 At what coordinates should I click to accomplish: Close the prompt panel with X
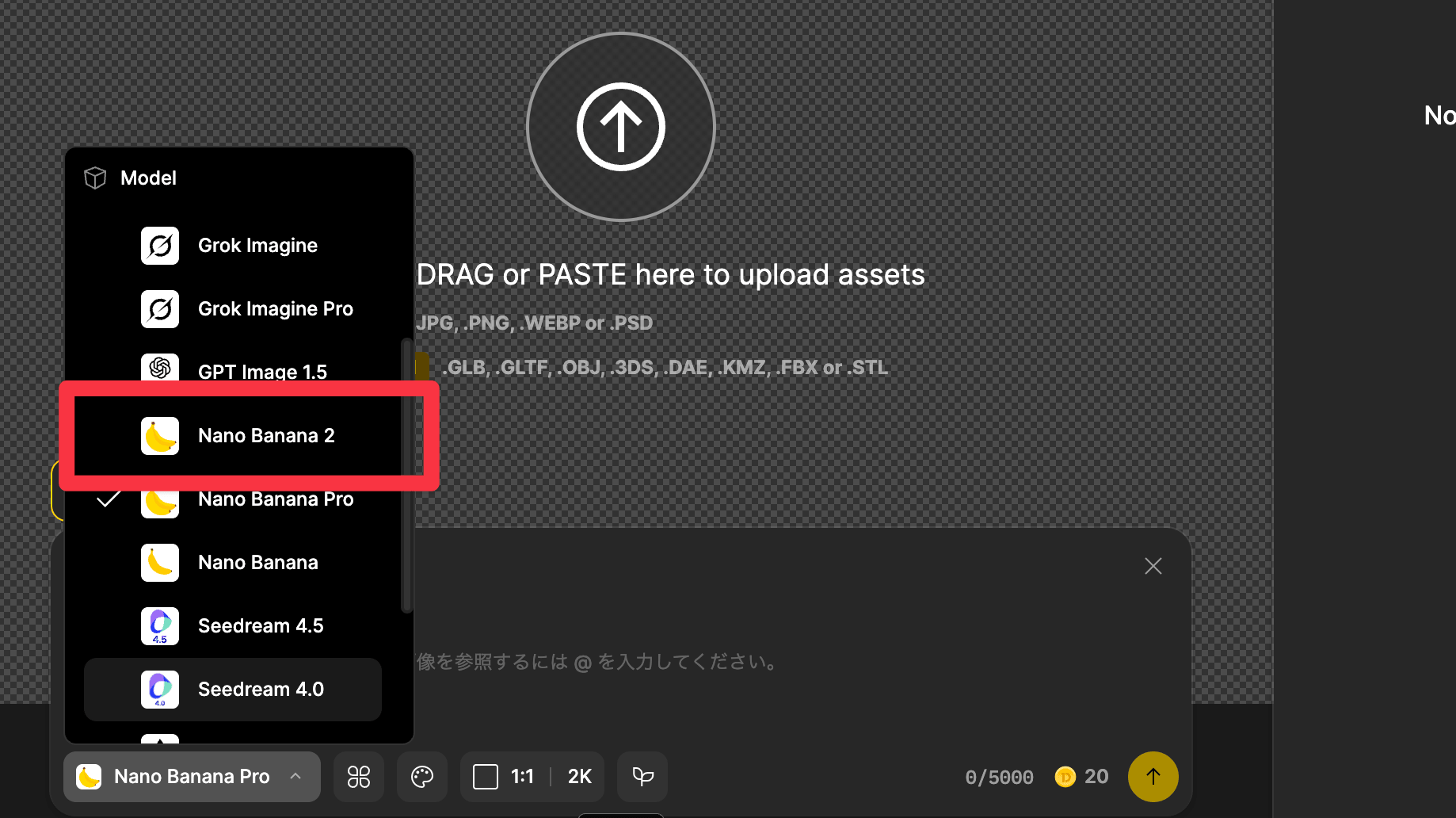click(x=1153, y=566)
